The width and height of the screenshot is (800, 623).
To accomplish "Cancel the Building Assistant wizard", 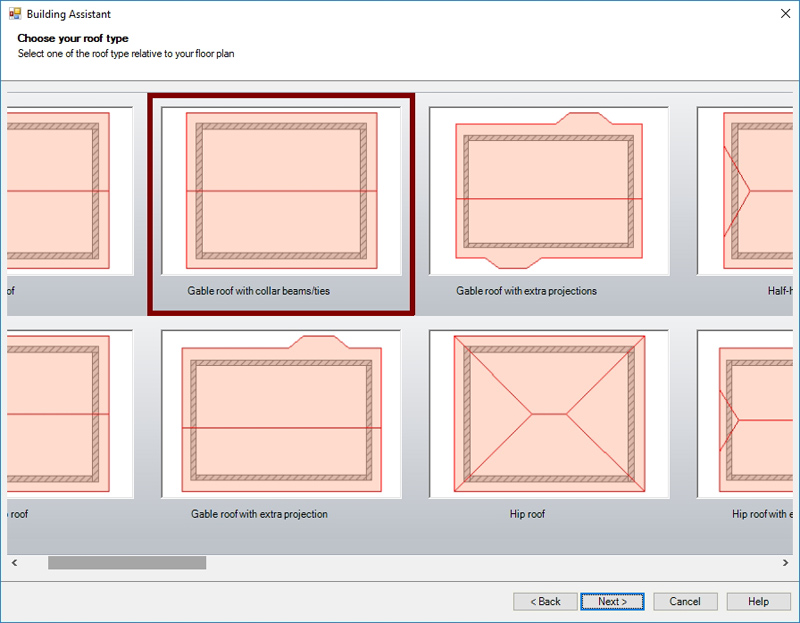I will click(685, 601).
